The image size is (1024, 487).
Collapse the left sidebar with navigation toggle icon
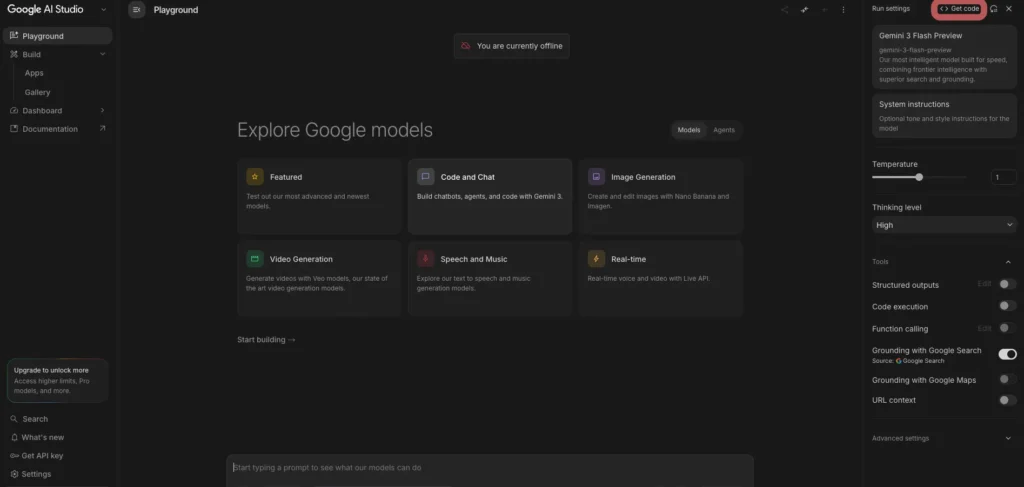click(136, 10)
